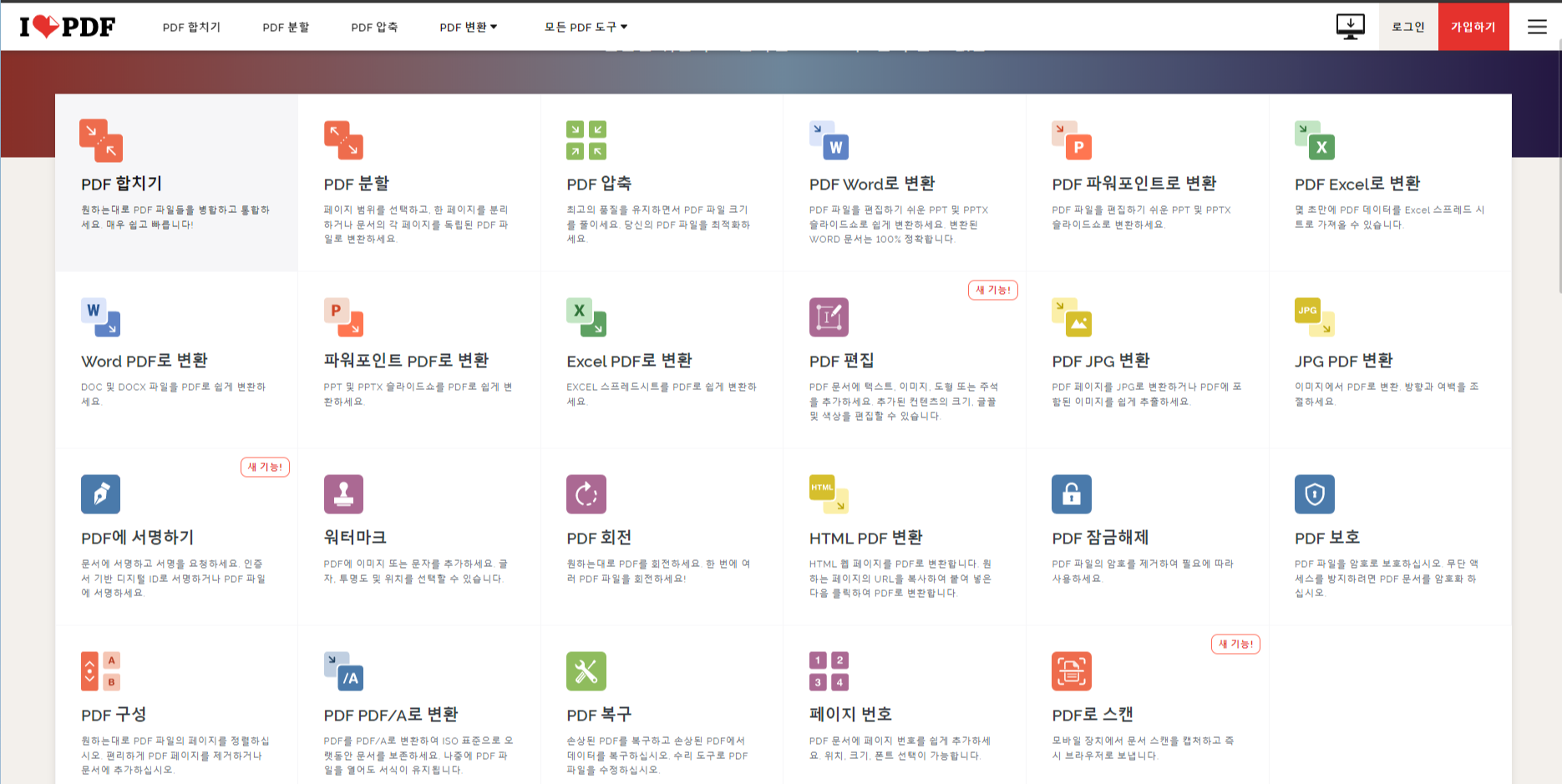Click the PDF 잠금해제 padlock icon
The image size is (1562, 784).
(1072, 494)
